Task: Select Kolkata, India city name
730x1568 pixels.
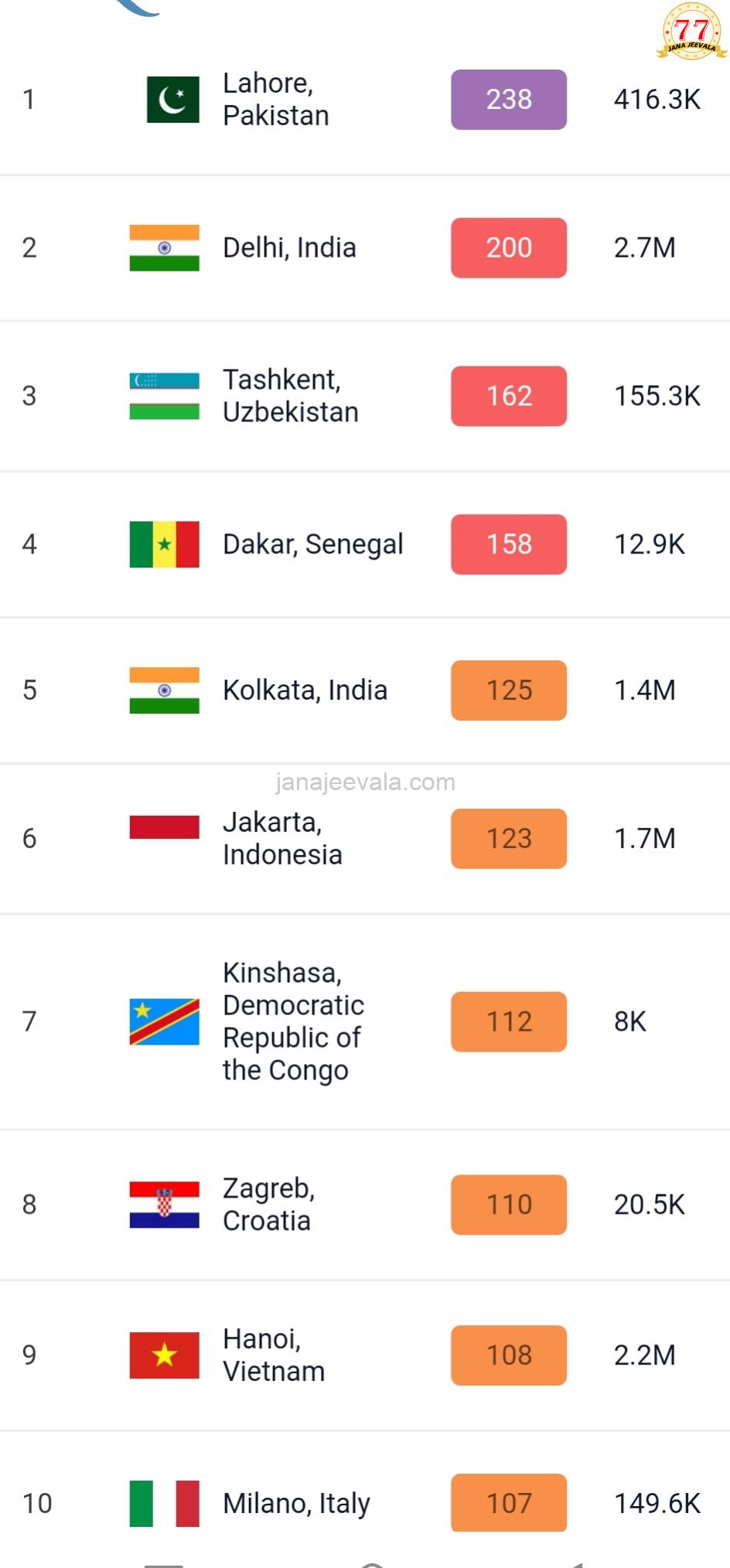Action: tap(305, 690)
